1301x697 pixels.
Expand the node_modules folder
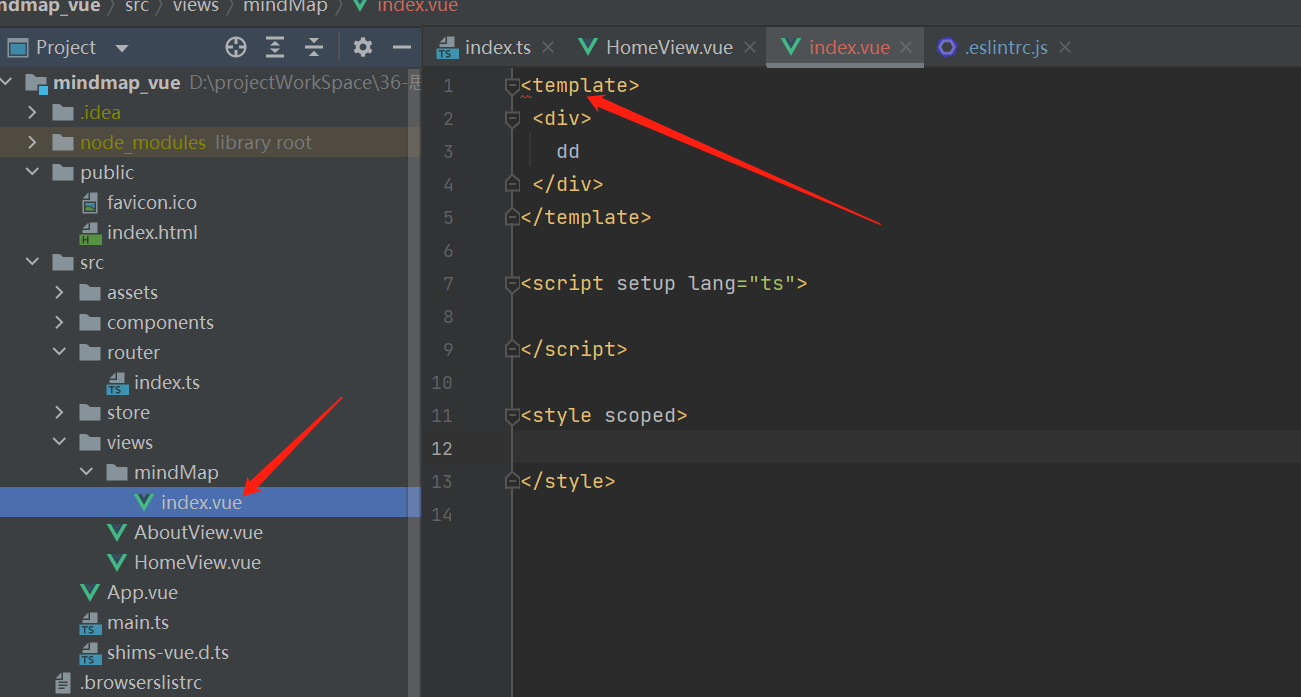tap(33, 142)
